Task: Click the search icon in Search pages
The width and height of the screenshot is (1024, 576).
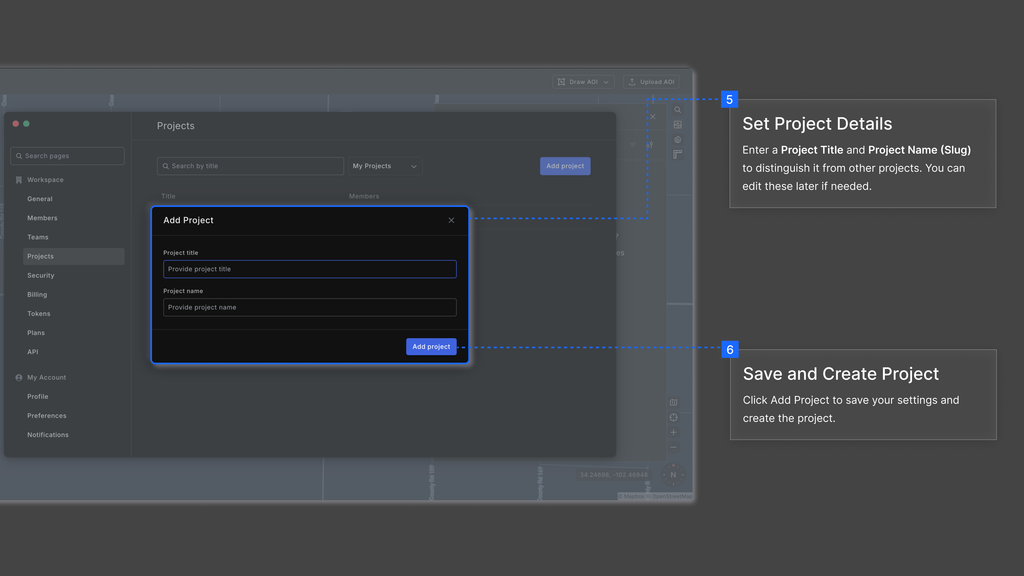Action: 19,156
